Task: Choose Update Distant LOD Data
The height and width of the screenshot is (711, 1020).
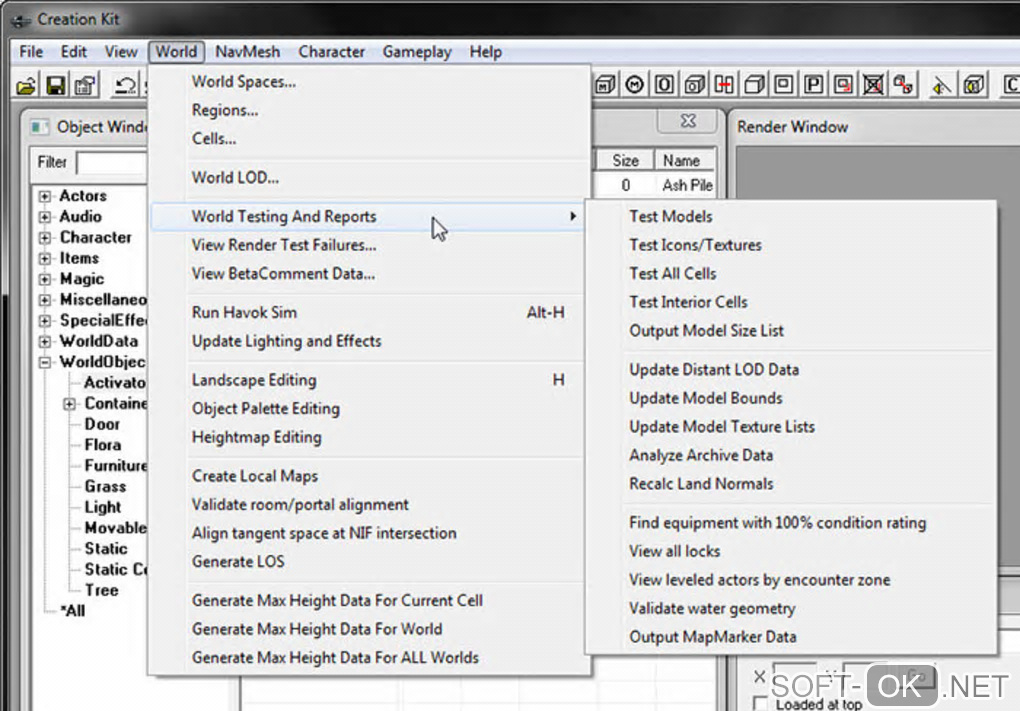Action: point(791,369)
